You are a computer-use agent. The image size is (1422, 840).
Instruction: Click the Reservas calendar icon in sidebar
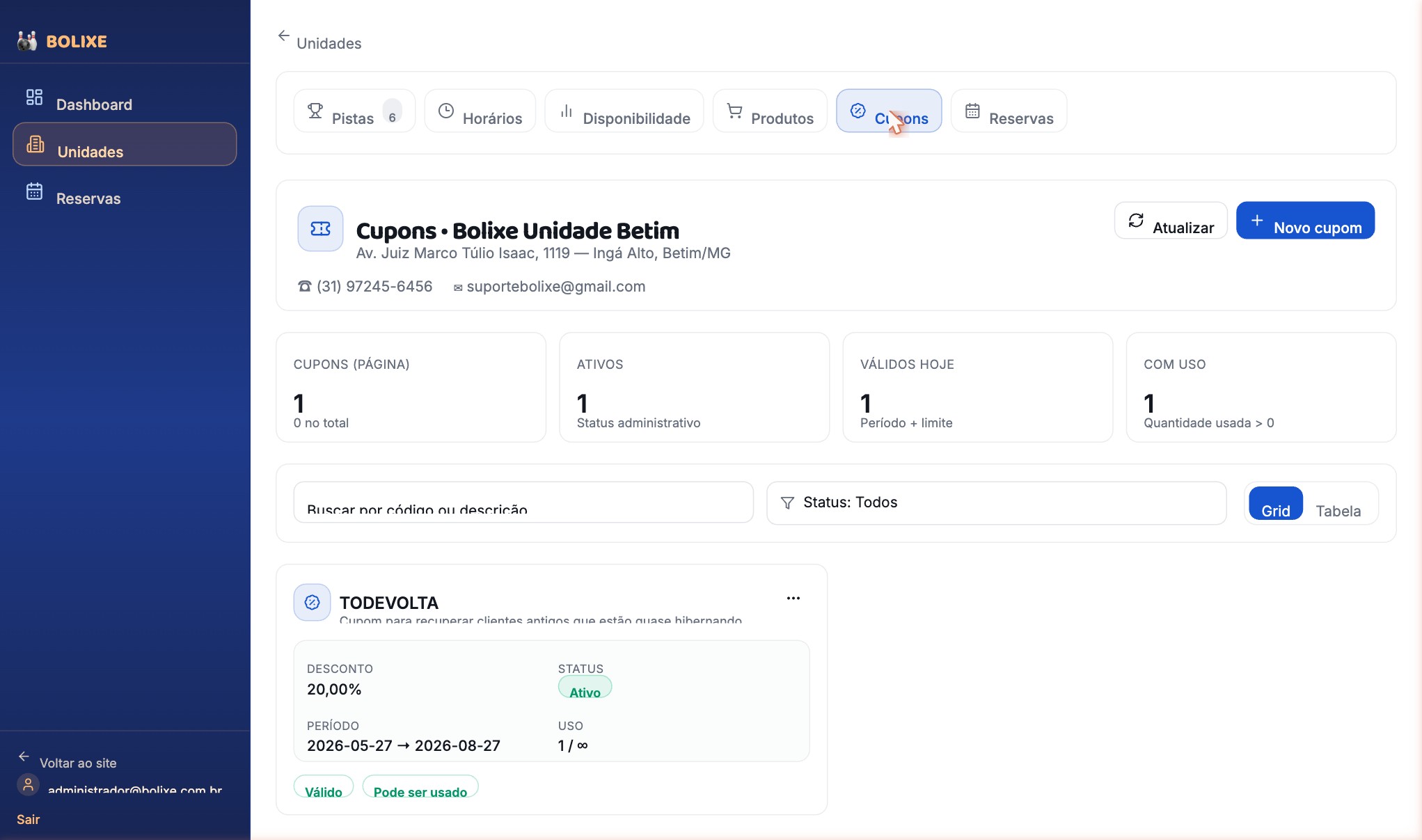click(x=34, y=191)
